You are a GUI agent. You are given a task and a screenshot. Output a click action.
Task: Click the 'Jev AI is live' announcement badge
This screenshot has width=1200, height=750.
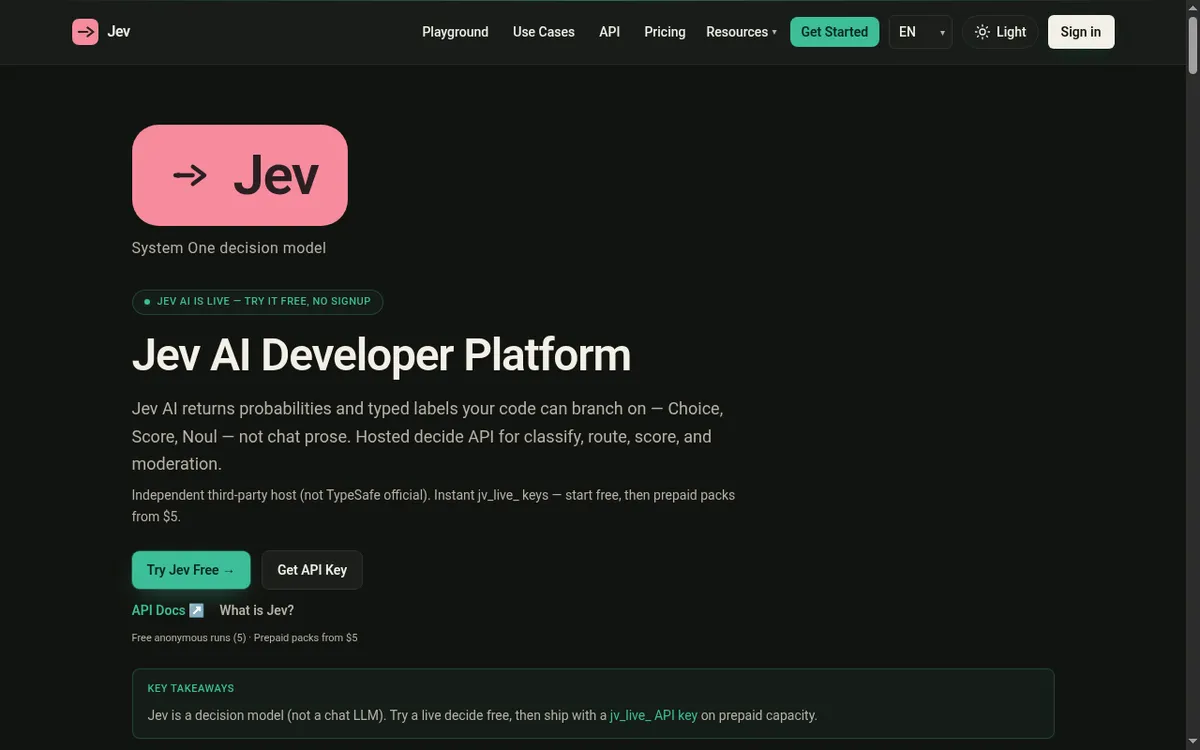click(257, 301)
